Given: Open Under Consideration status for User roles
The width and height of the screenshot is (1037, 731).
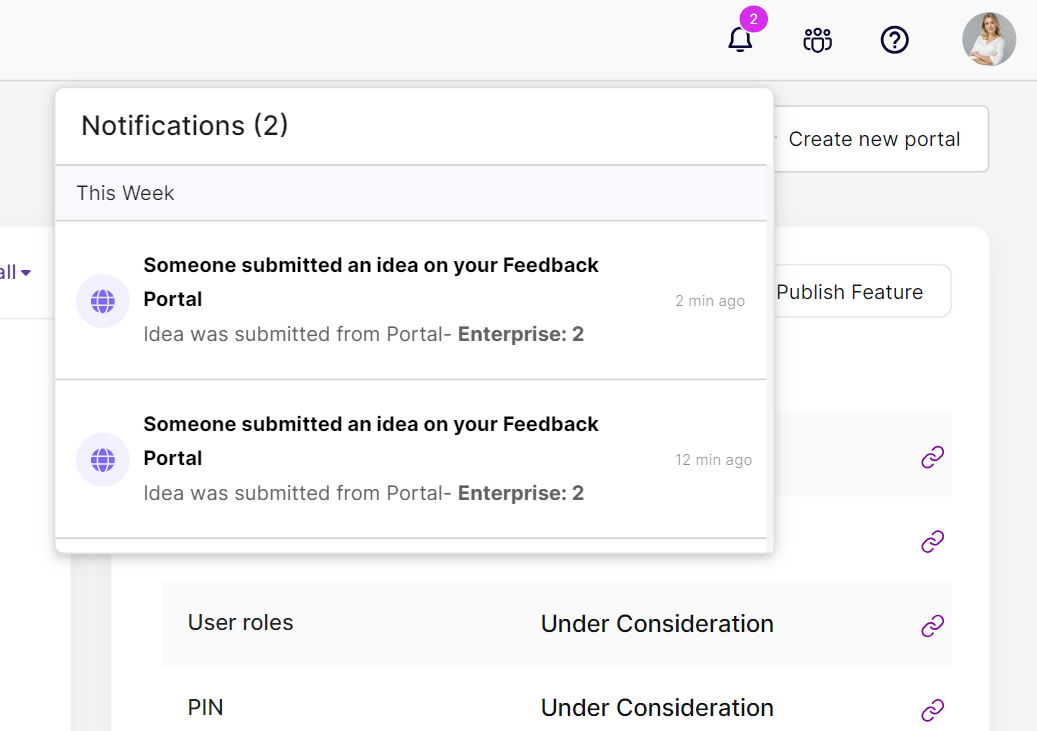Looking at the screenshot, I should coord(657,624).
